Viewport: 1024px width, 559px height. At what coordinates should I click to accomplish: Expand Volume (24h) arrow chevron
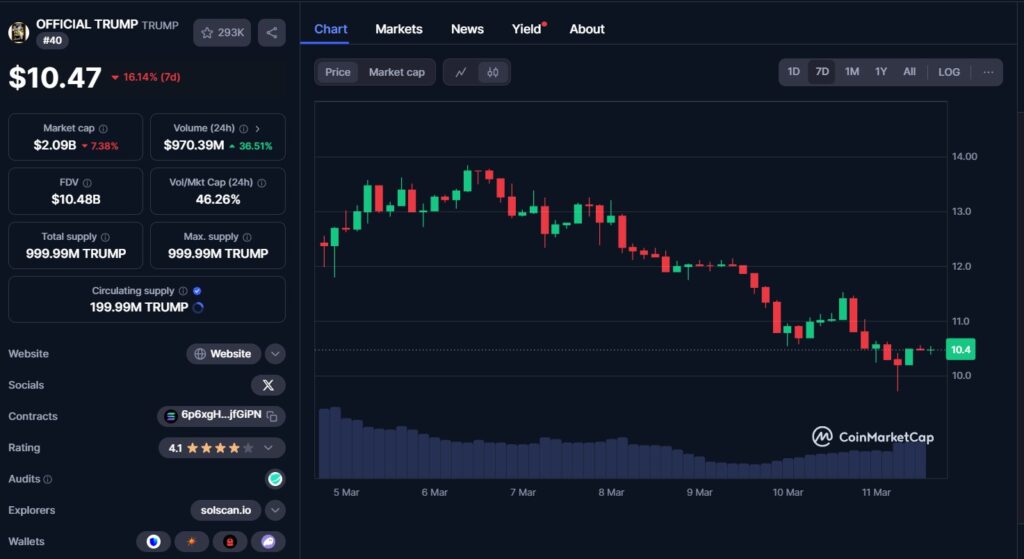(257, 129)
